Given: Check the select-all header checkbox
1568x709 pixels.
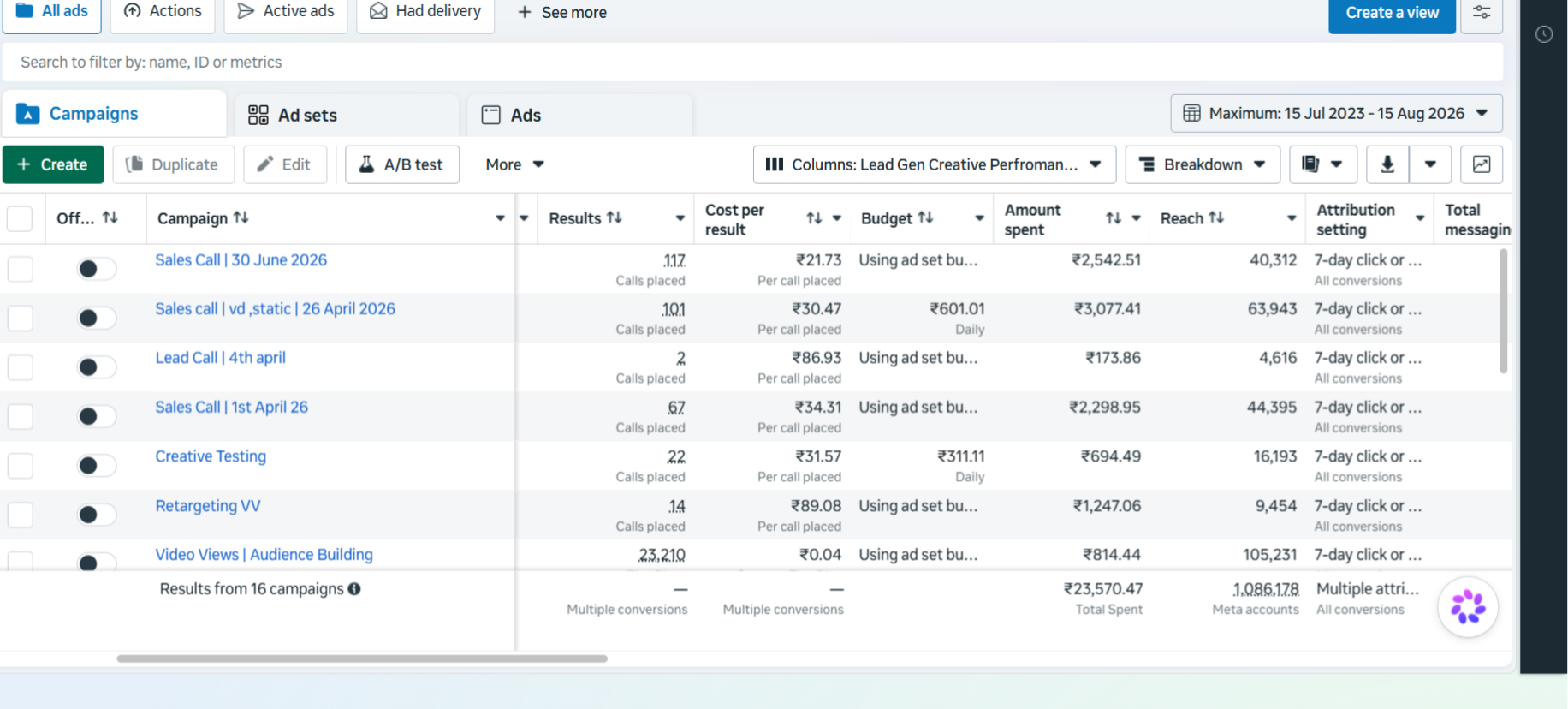Looking at the screenshot, I should [x=20, y=218].
